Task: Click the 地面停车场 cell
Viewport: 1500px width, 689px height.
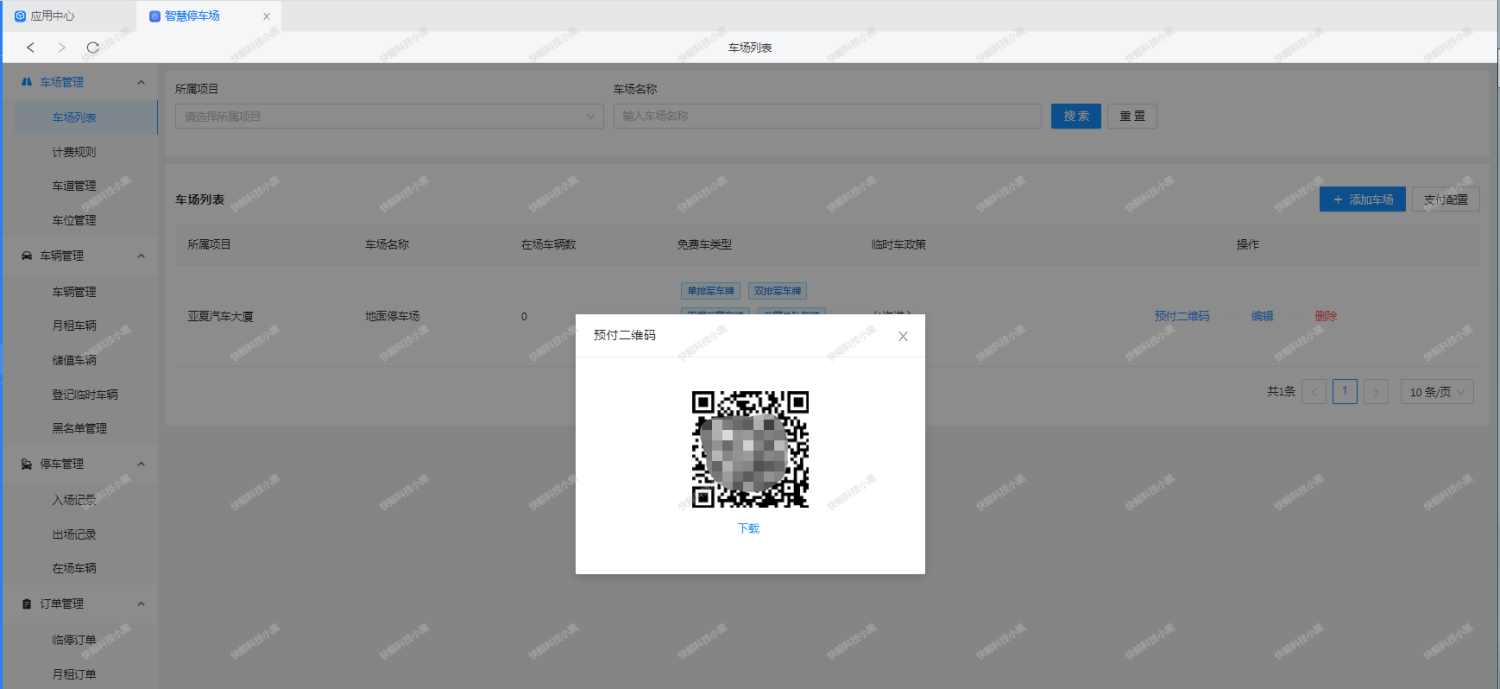Action: point(392,316)
